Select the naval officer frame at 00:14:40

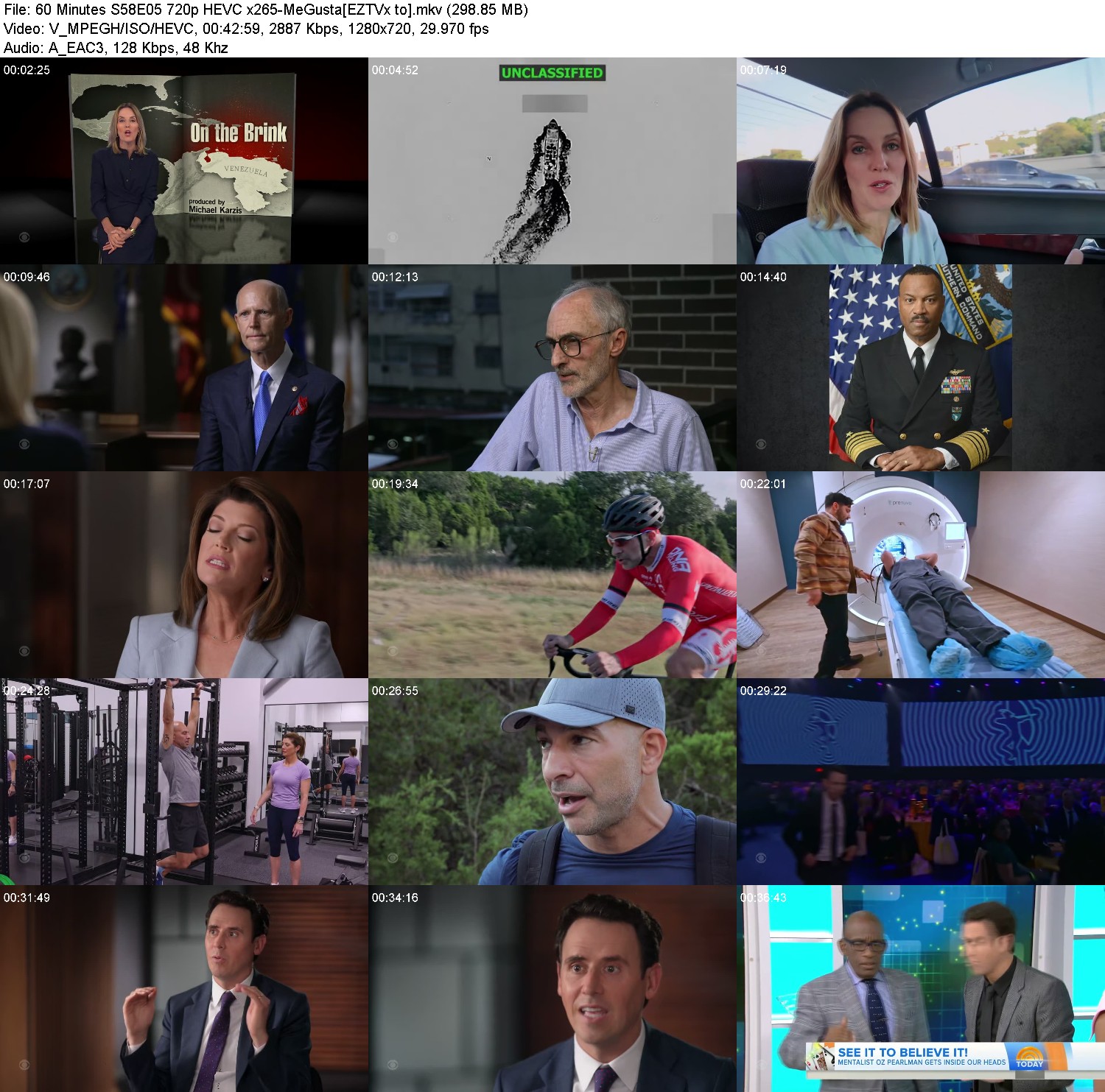[921, 367]
